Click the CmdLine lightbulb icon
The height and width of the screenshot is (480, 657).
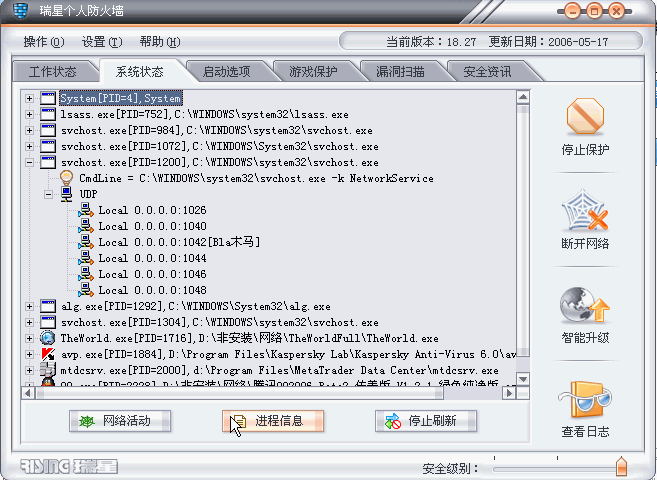tap(67, 178)
